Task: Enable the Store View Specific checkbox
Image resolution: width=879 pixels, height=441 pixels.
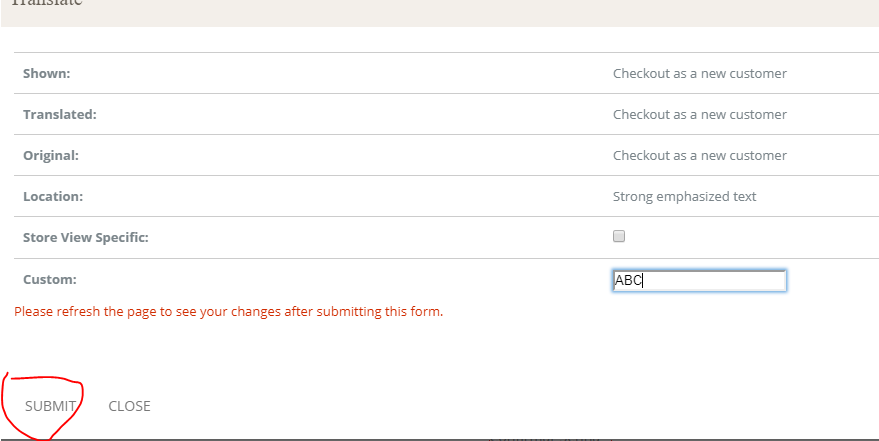Action: [619, 237]
